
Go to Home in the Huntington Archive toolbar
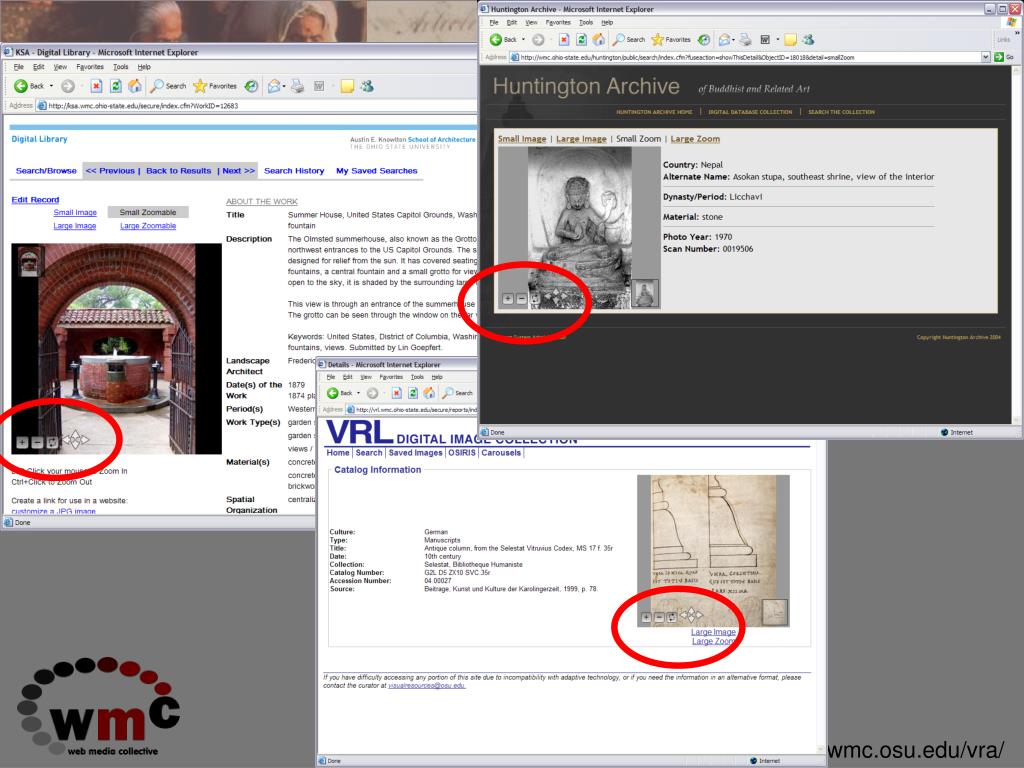pyautogui.click(x=598, y=40)
